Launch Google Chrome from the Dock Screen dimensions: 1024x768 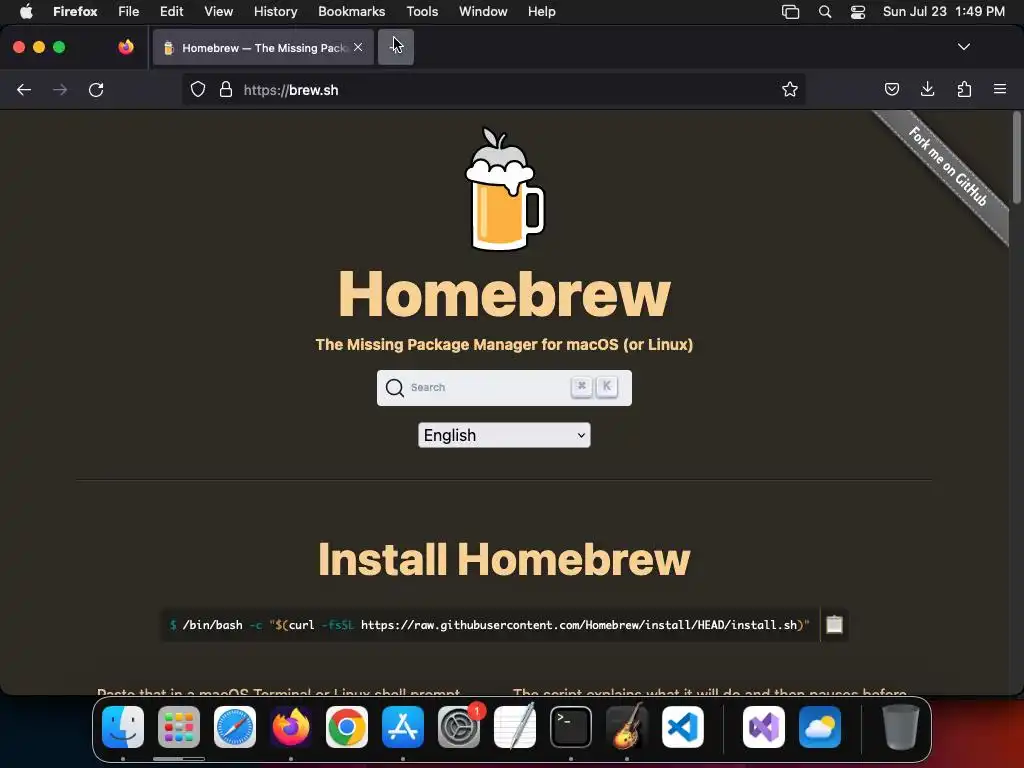(347, 727)
